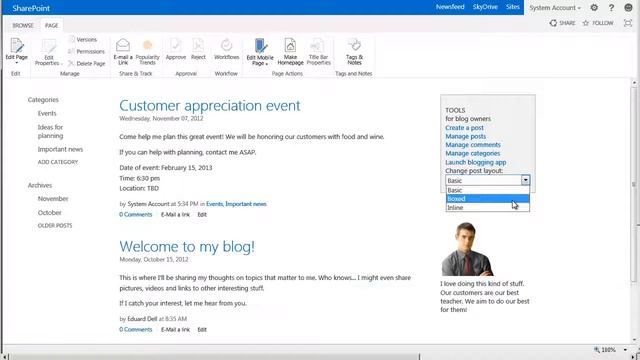
Task: Open Popularity Trends in the ribbon
Action: [x=147, y=51]
